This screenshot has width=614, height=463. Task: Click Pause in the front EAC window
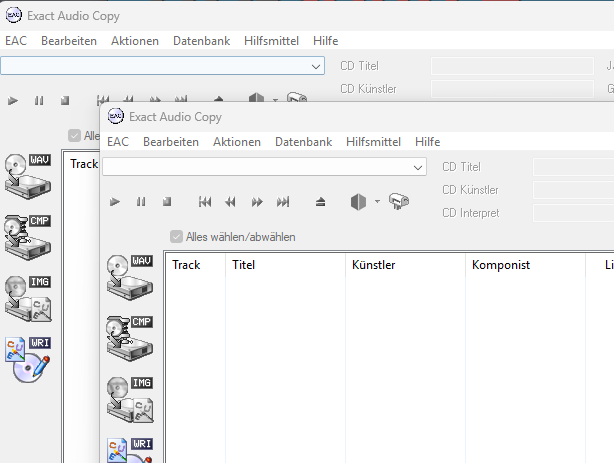[141, 202]
